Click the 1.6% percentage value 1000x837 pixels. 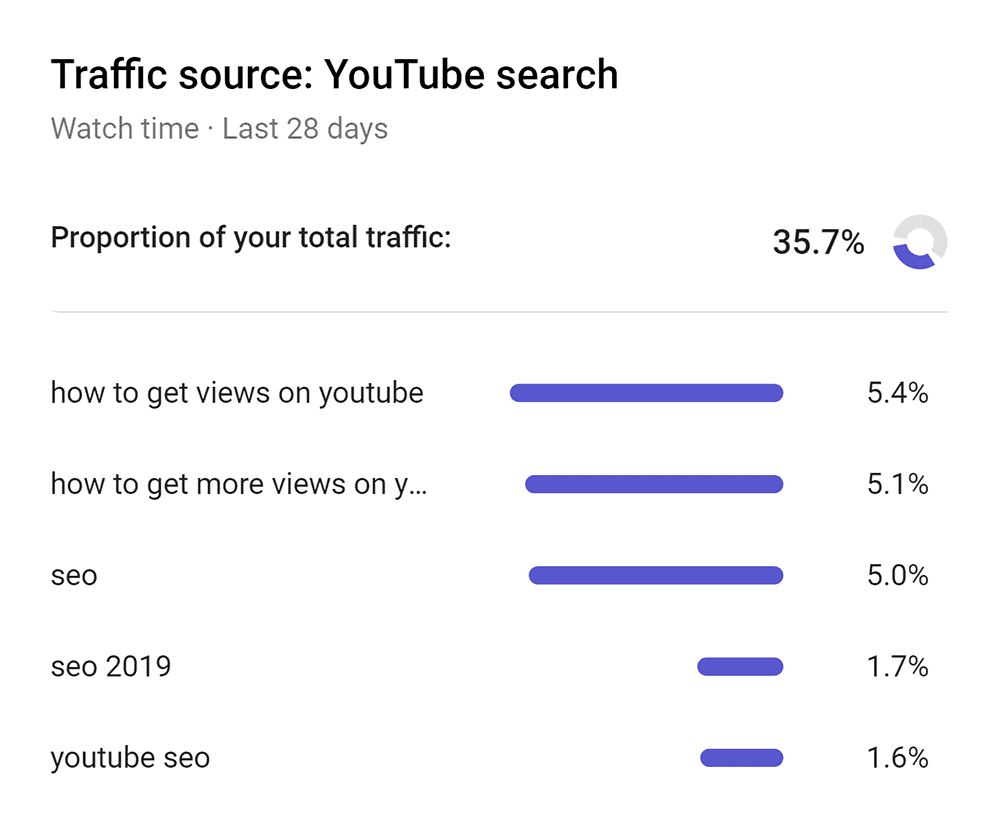tap(897, 758)
